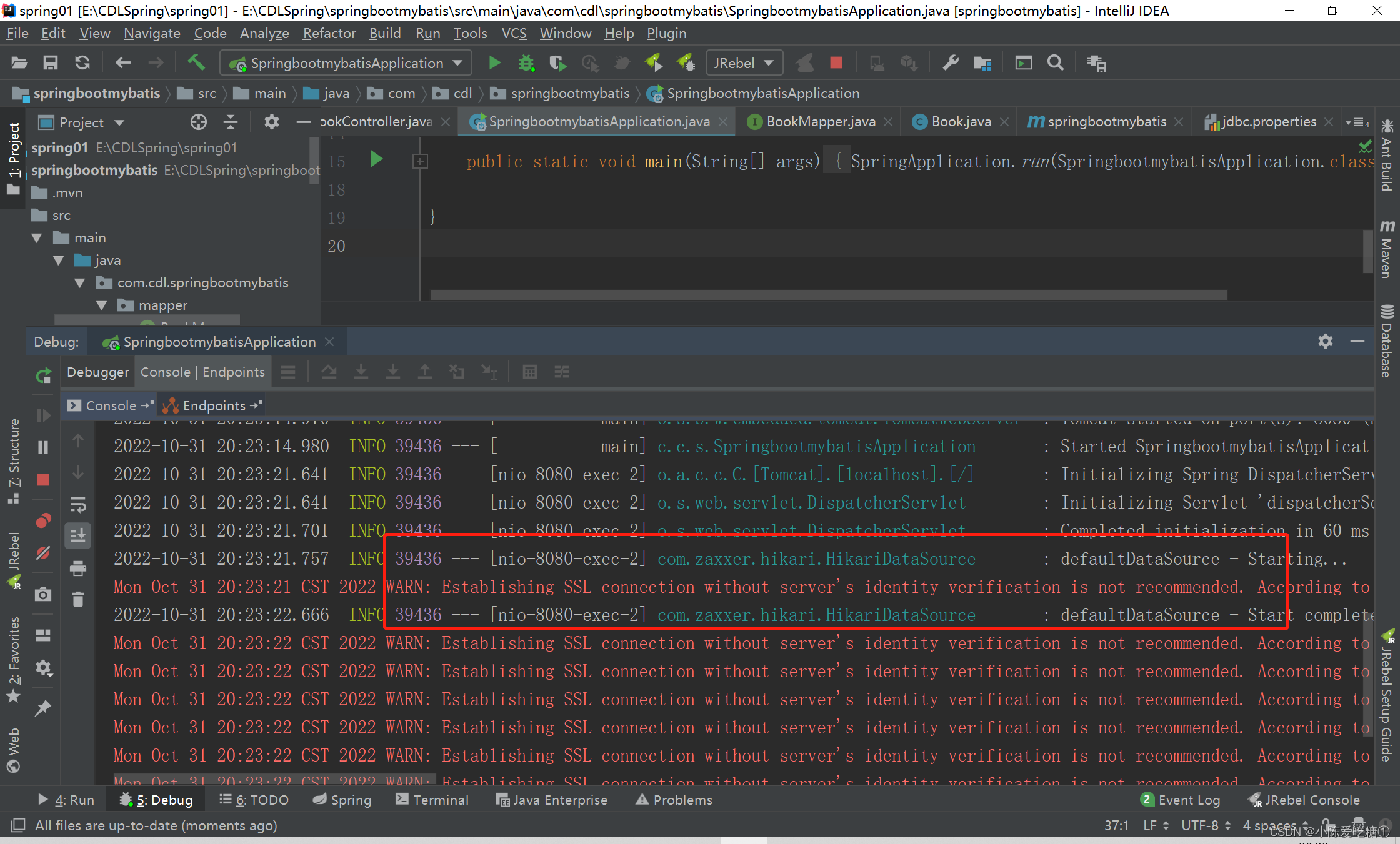Open the JRebel dropdown in toolbar
This screenshot has width=1400, height=844.
744,63
